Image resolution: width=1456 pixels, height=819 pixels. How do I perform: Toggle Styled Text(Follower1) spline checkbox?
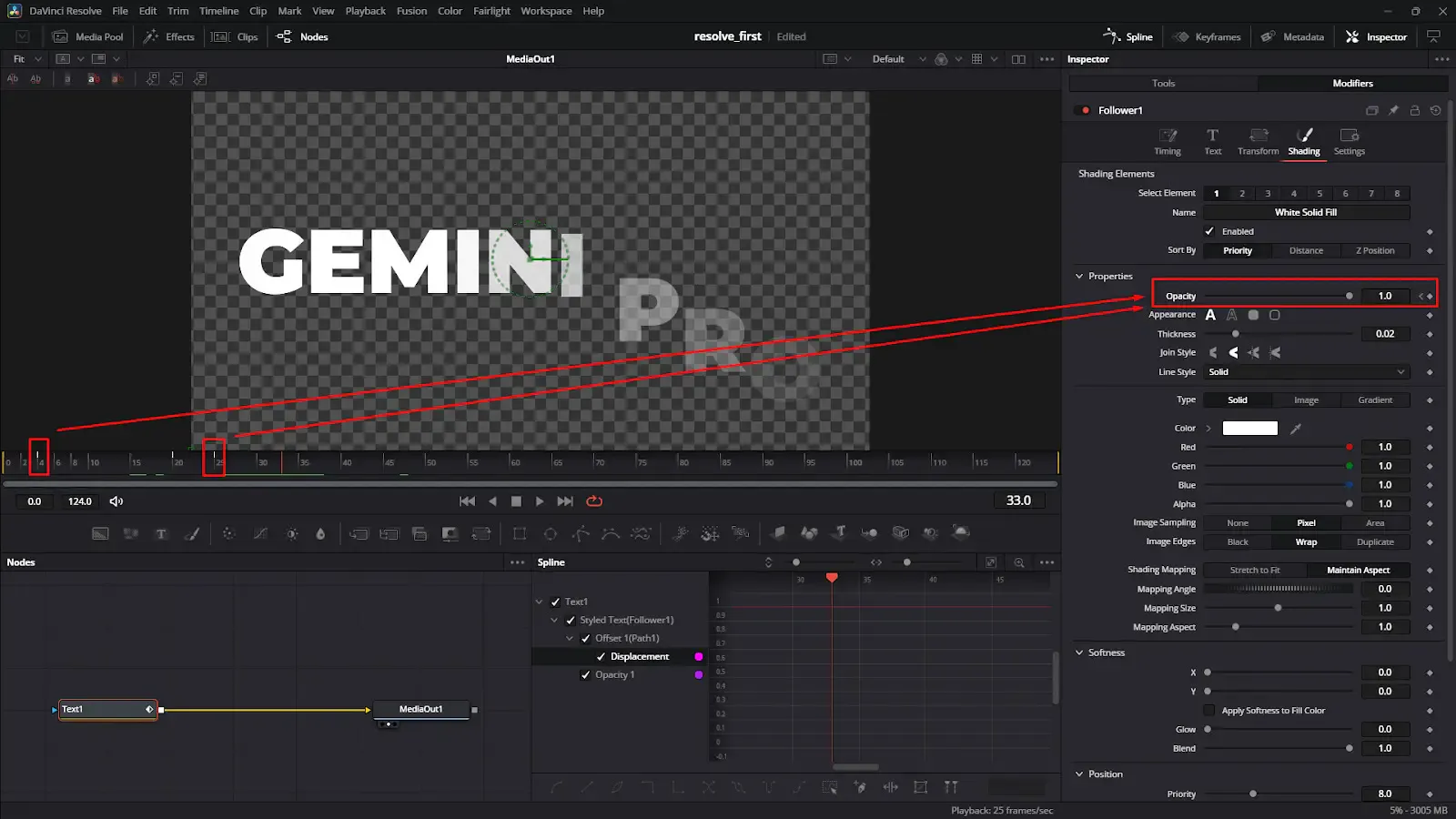[x=571, y=620]
